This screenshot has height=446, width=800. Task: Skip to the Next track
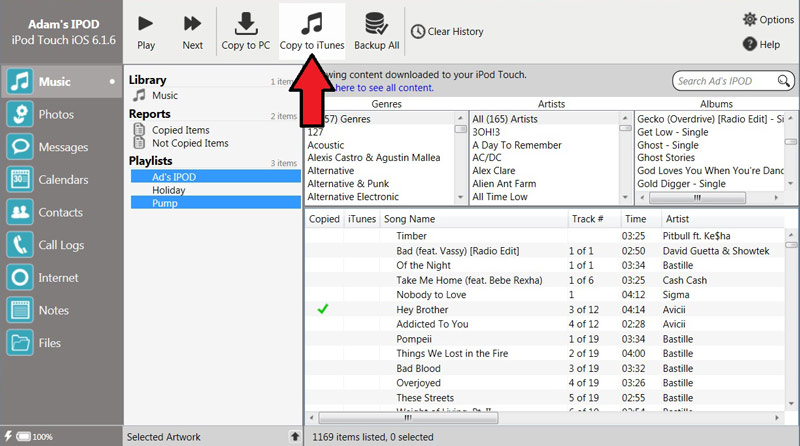click(x=192, y=32)
